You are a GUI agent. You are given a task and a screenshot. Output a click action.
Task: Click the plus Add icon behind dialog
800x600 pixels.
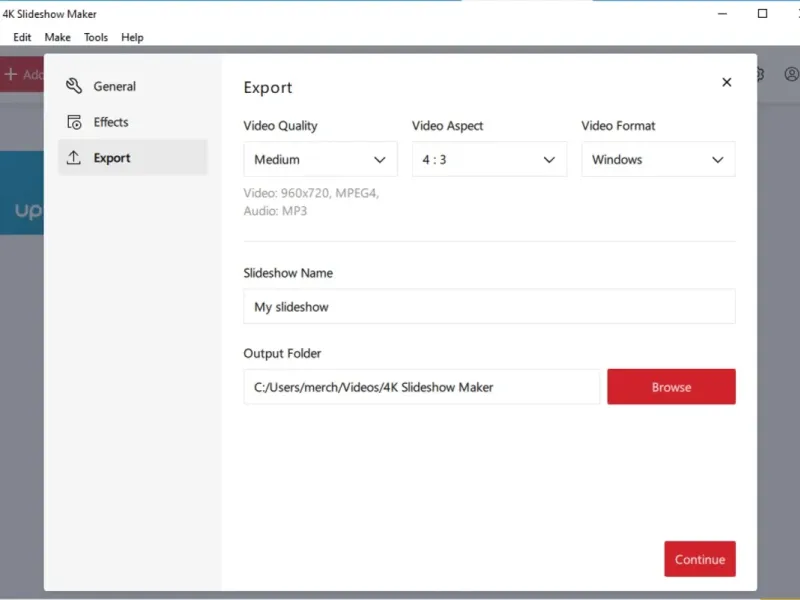coord(11,74)
